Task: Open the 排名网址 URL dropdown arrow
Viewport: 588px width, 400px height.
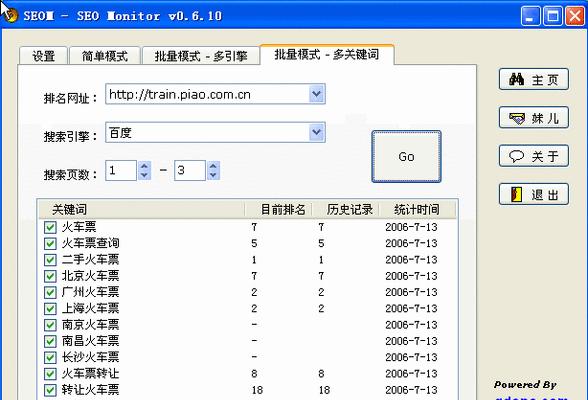Action: pos(316,94)
